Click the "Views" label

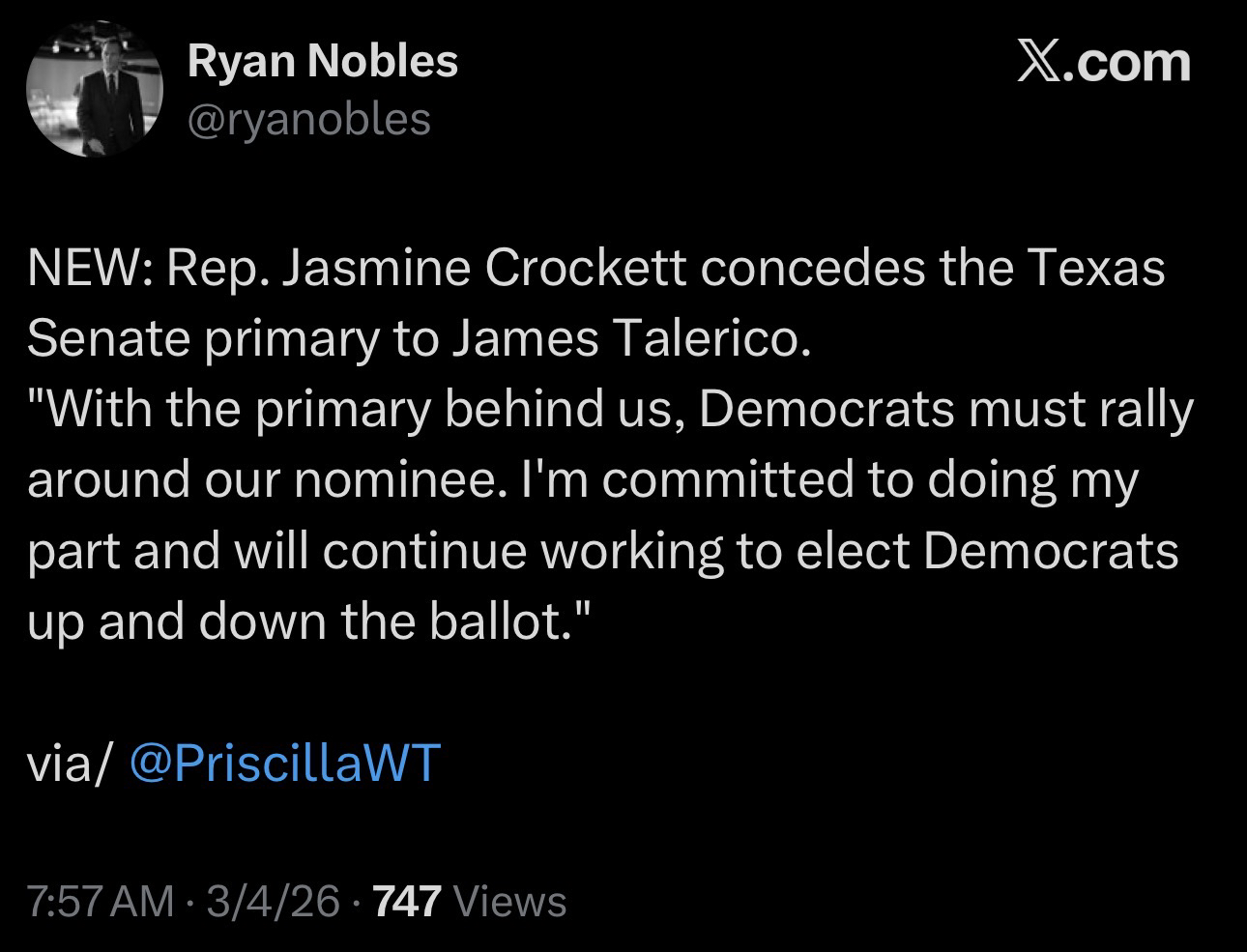coord(509,902)
